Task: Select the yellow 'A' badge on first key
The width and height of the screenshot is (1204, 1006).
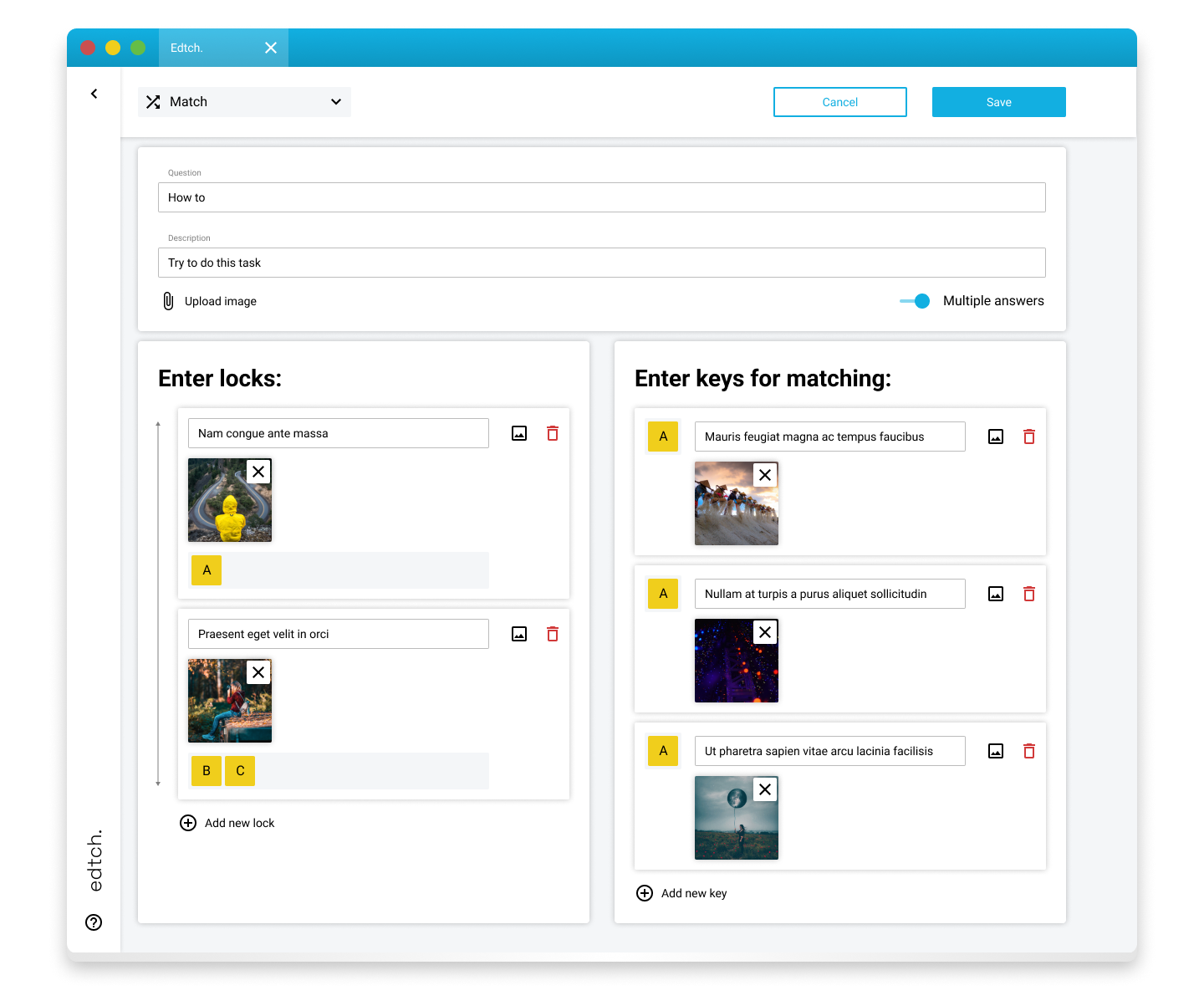Action: (x=662, y=436)
